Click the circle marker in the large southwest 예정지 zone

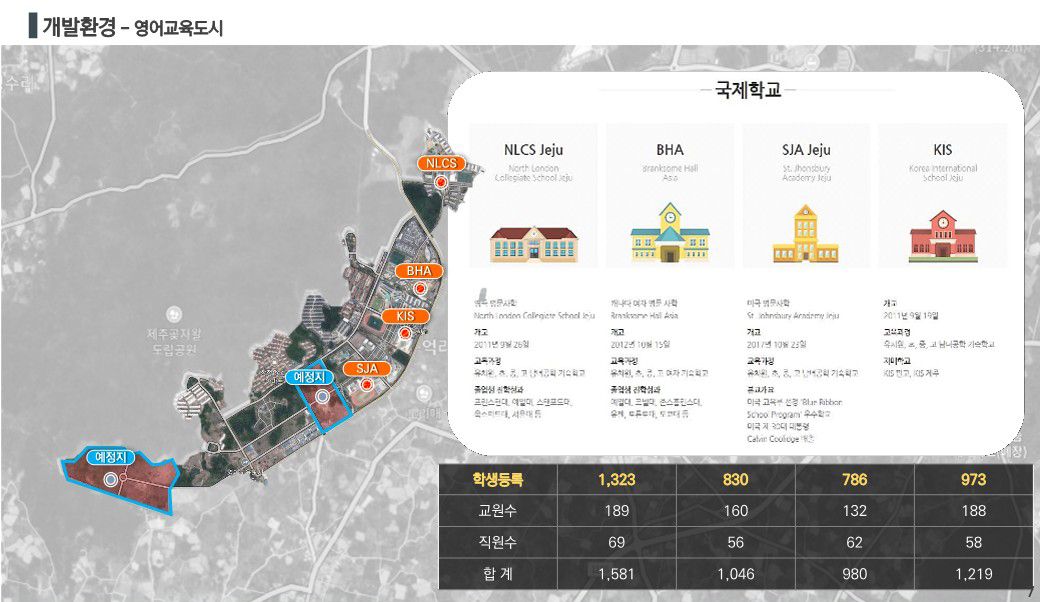[x=111, y=479]
